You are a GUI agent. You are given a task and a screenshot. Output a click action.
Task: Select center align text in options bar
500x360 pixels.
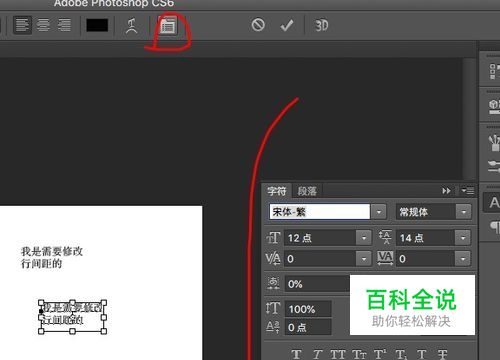tap(43, 25)
